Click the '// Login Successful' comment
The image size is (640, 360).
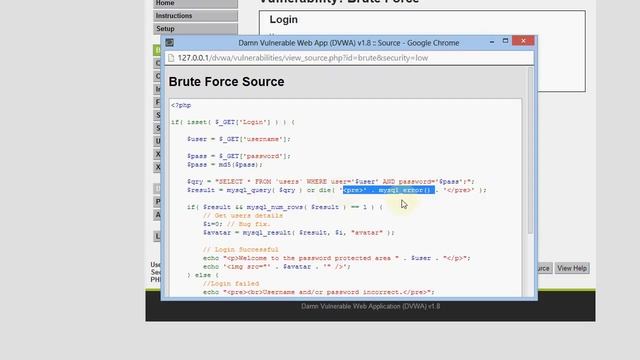click(241, 250)
